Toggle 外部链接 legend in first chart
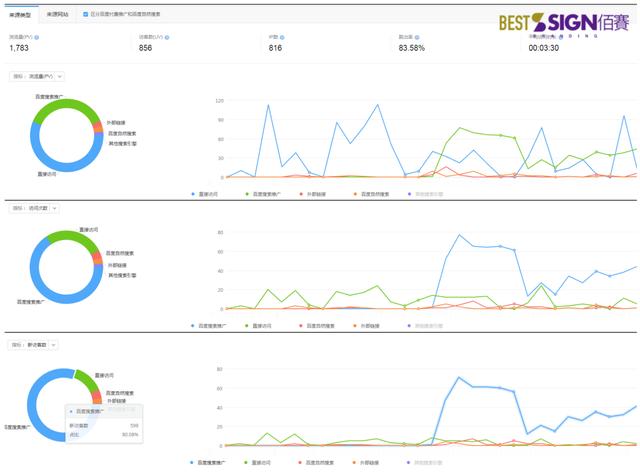This screenshot has height=473, width=640. pyautogui.click(x=313, y=194)
